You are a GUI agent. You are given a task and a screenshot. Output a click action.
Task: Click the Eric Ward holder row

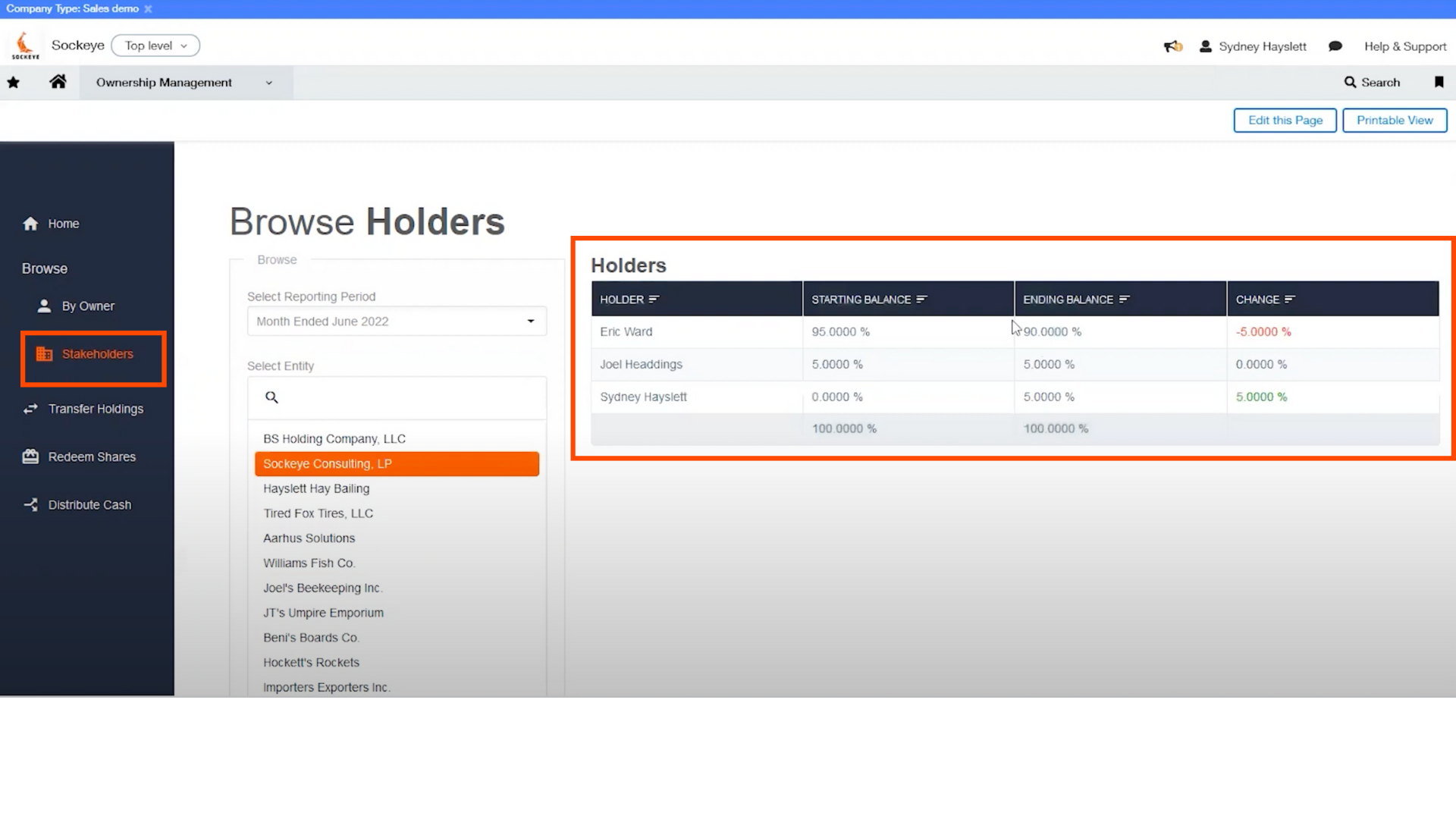coord(1015,332)
